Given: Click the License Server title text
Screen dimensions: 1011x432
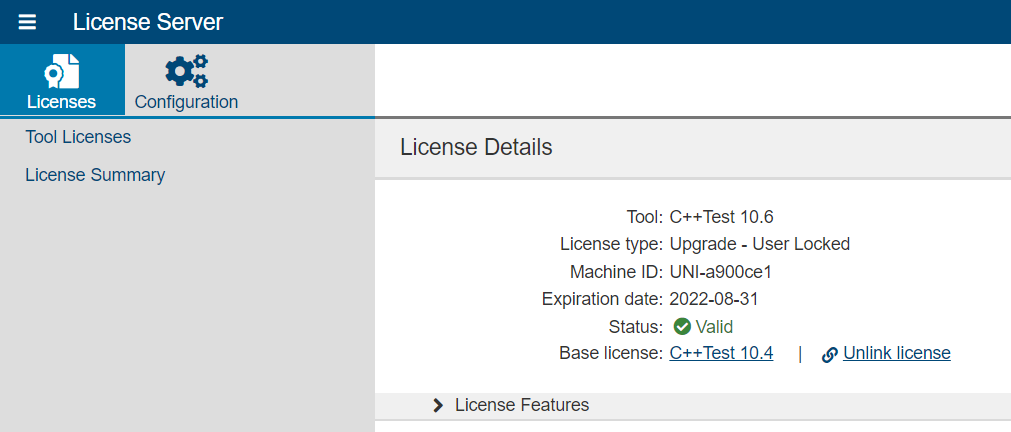Looking at the screenshot, I should [148, 22].
